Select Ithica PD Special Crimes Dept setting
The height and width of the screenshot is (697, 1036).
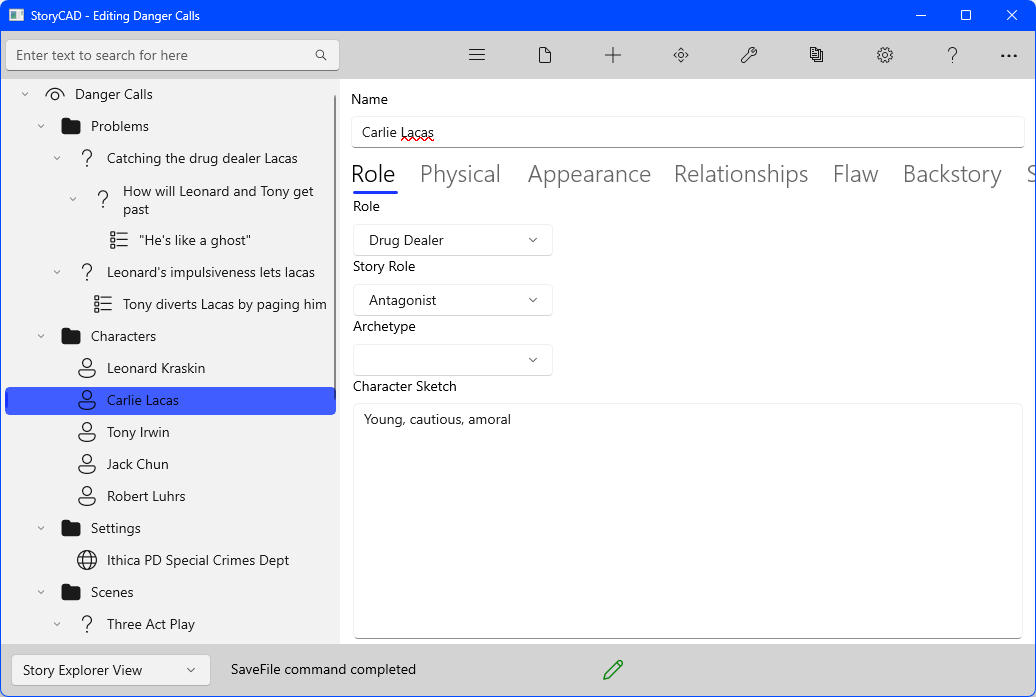click(x=198, y=560)
